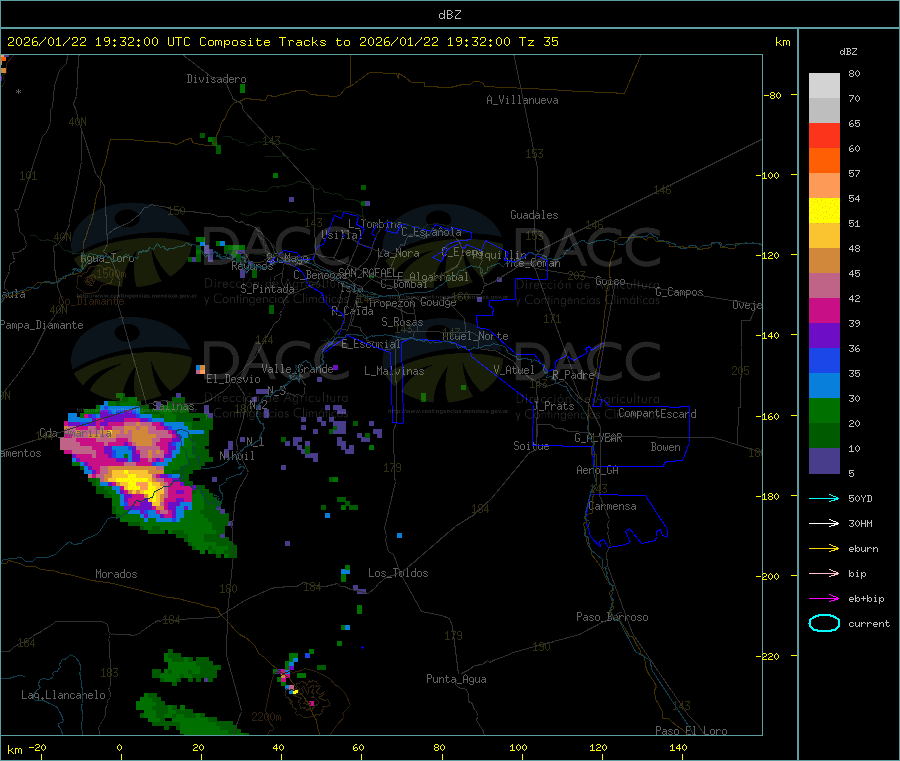Image resolution: width=900 pixels, height=761 pixels.
Task: Click the tan 48 dBZ color swatch
Action: click(824, 261)
